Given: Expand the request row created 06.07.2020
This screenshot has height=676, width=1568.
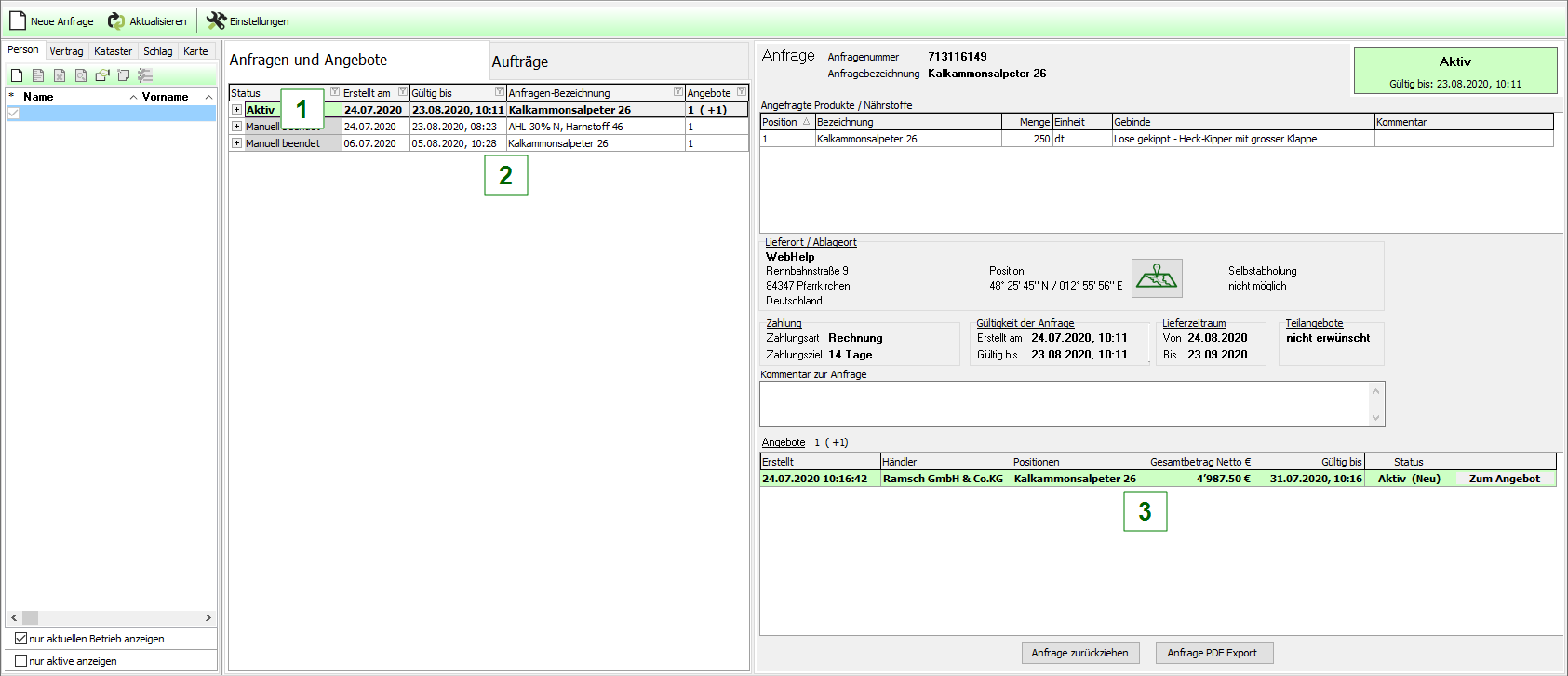Looking at the screenshot, I should 237,143.
